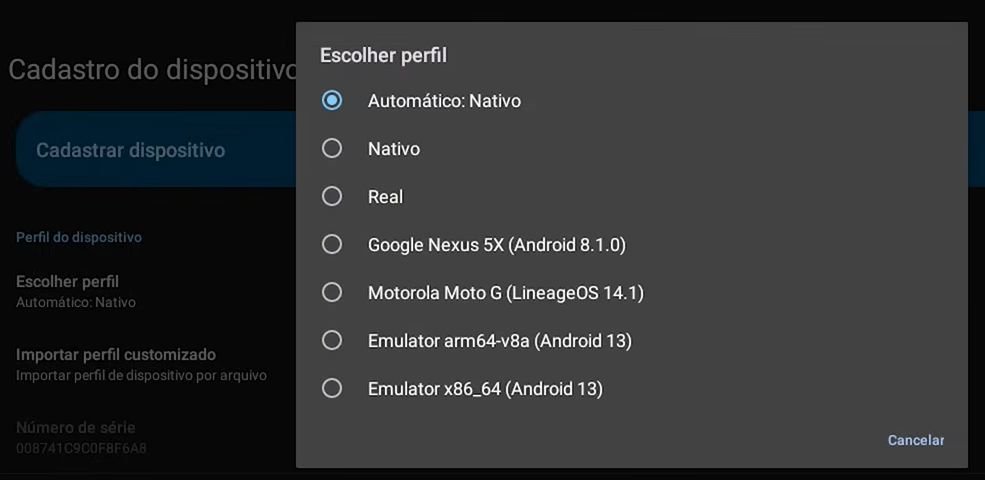This screenshot has width=985, height=480.
Task: Choose the Nativo profile radio button
Action: point(332,148)
